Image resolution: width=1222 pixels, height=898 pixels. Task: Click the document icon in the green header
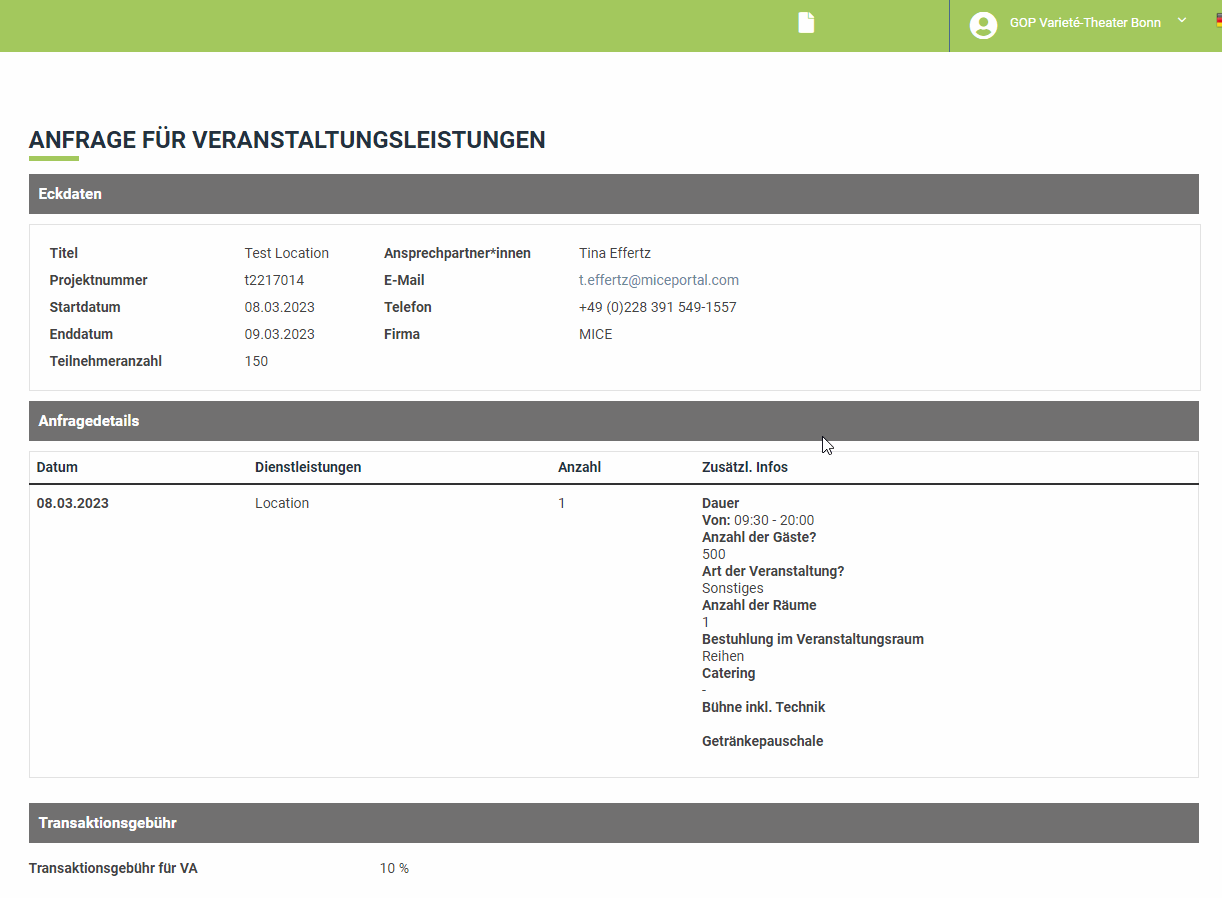(x=806, y=23)
